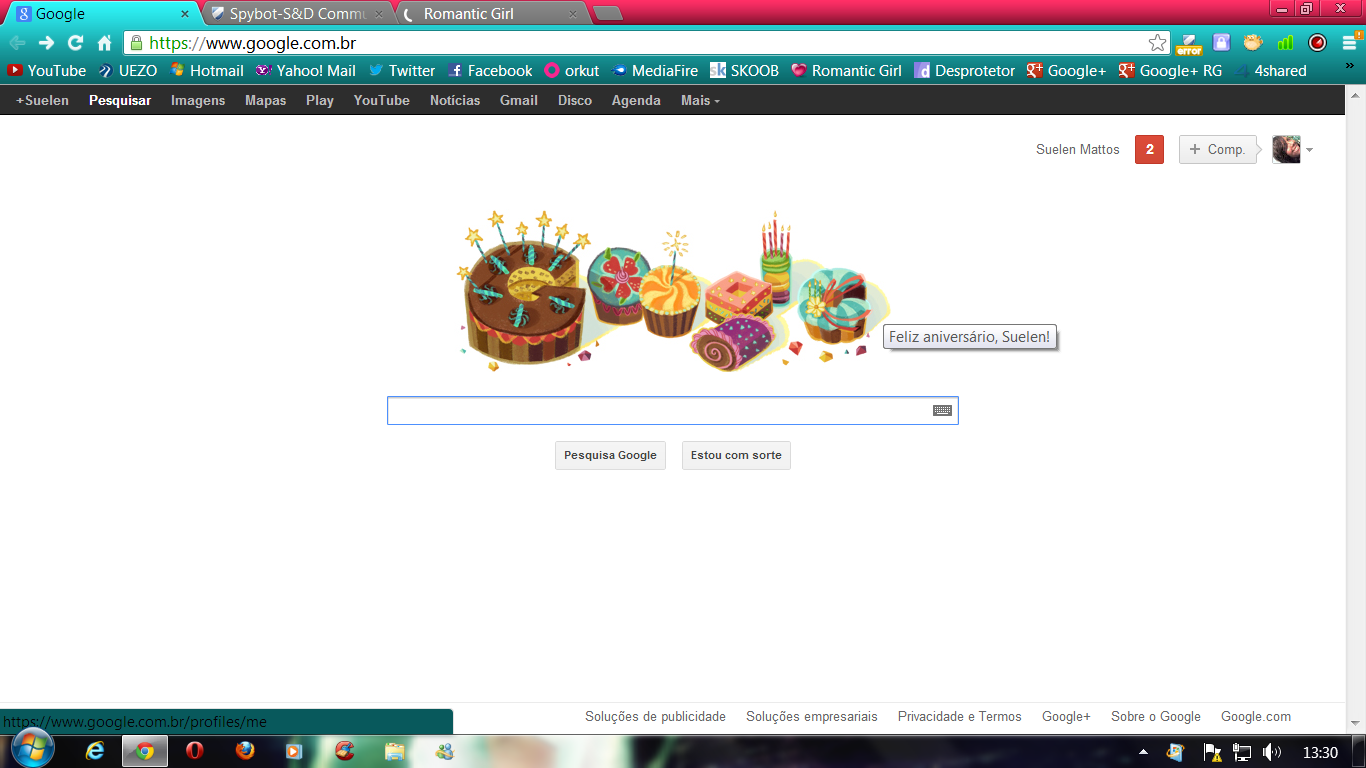
Task: Click the + Comp. share button
Action: coord(1217,150)
